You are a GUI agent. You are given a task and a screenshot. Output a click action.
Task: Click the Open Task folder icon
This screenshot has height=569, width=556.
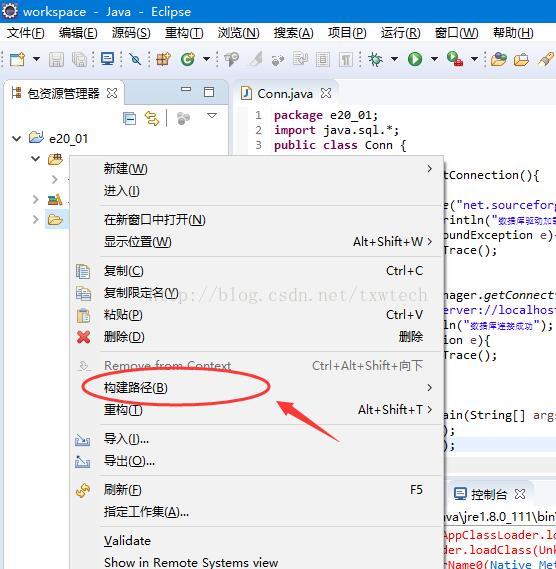click(x=498, y=59)
